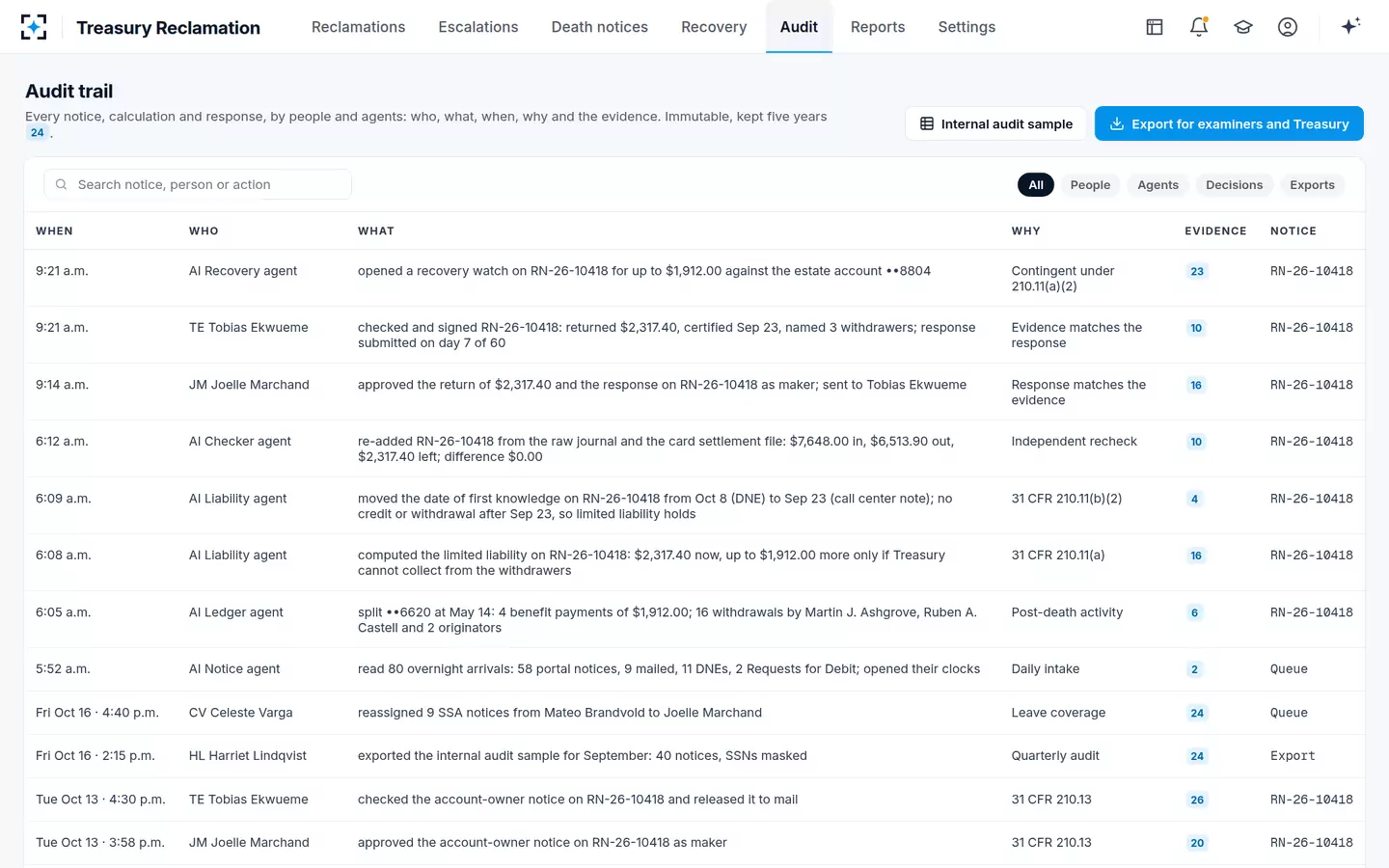Open evidence badge 26 on Tue Oct 13 4:30 p.m. row

click(x=1197, y=800)
